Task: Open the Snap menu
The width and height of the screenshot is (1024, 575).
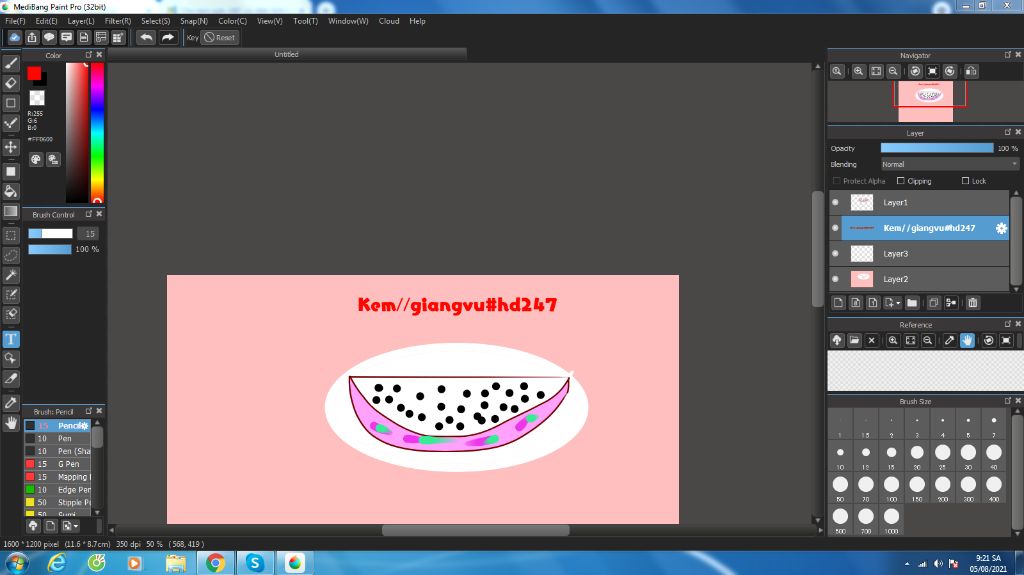Action: click(x=193, y=21)
